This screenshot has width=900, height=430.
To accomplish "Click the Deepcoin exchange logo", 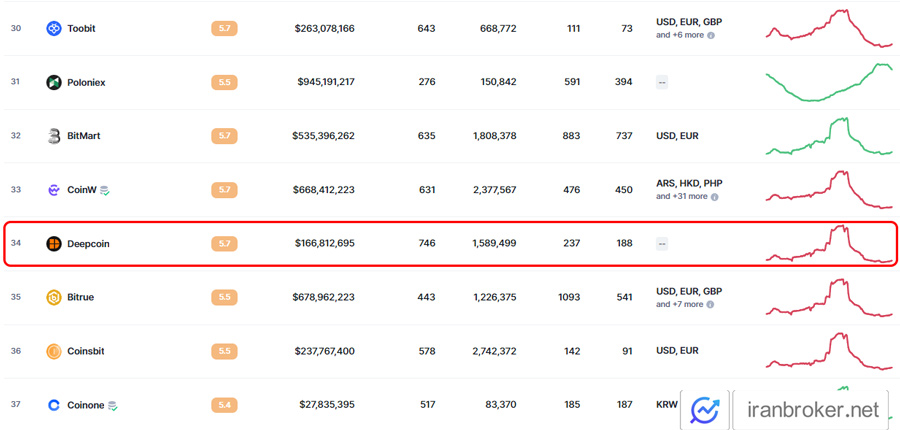I will (53, 243).
